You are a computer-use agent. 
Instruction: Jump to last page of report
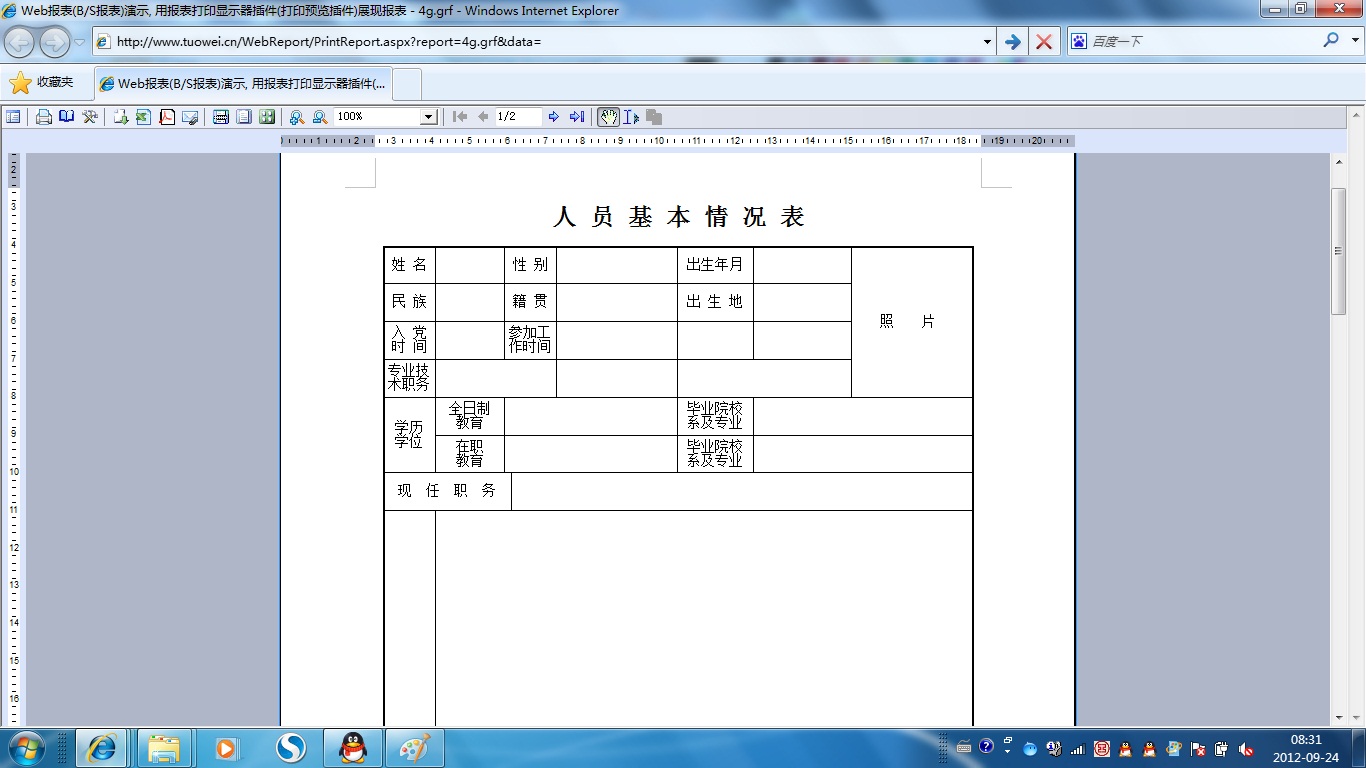tap(577, 117)
